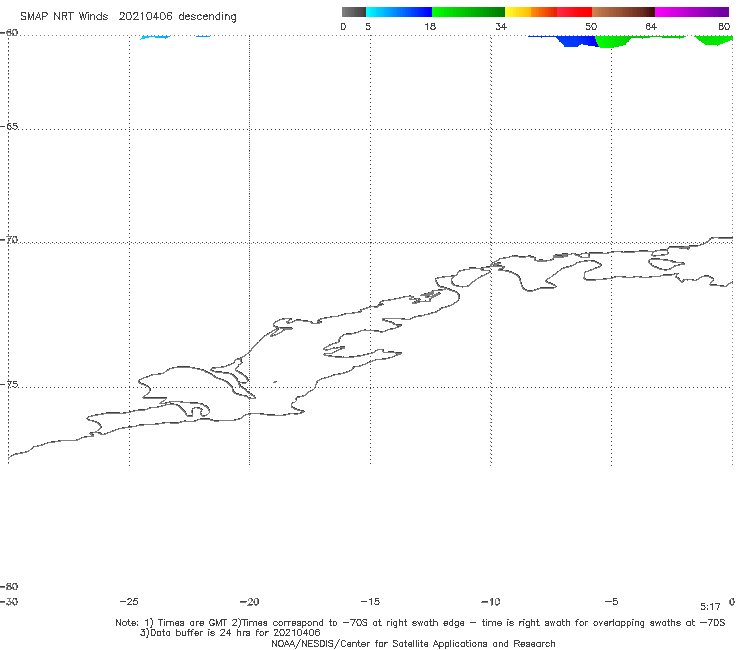740x650 pixels.
Task: Click the green wind patch at top-right corner
Action: (x=714, y=40)
